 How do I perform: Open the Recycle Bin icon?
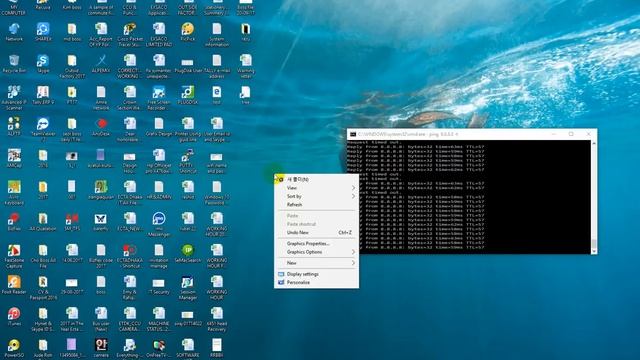(x=14, y=64)
